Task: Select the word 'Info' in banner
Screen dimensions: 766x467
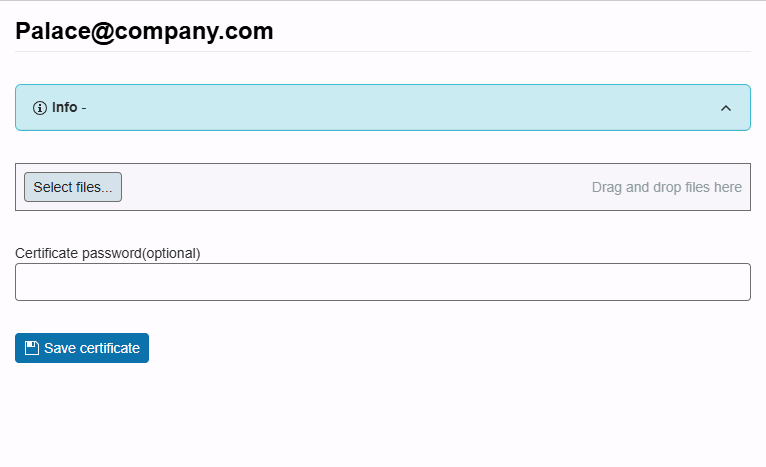Action: click(64, 107)
